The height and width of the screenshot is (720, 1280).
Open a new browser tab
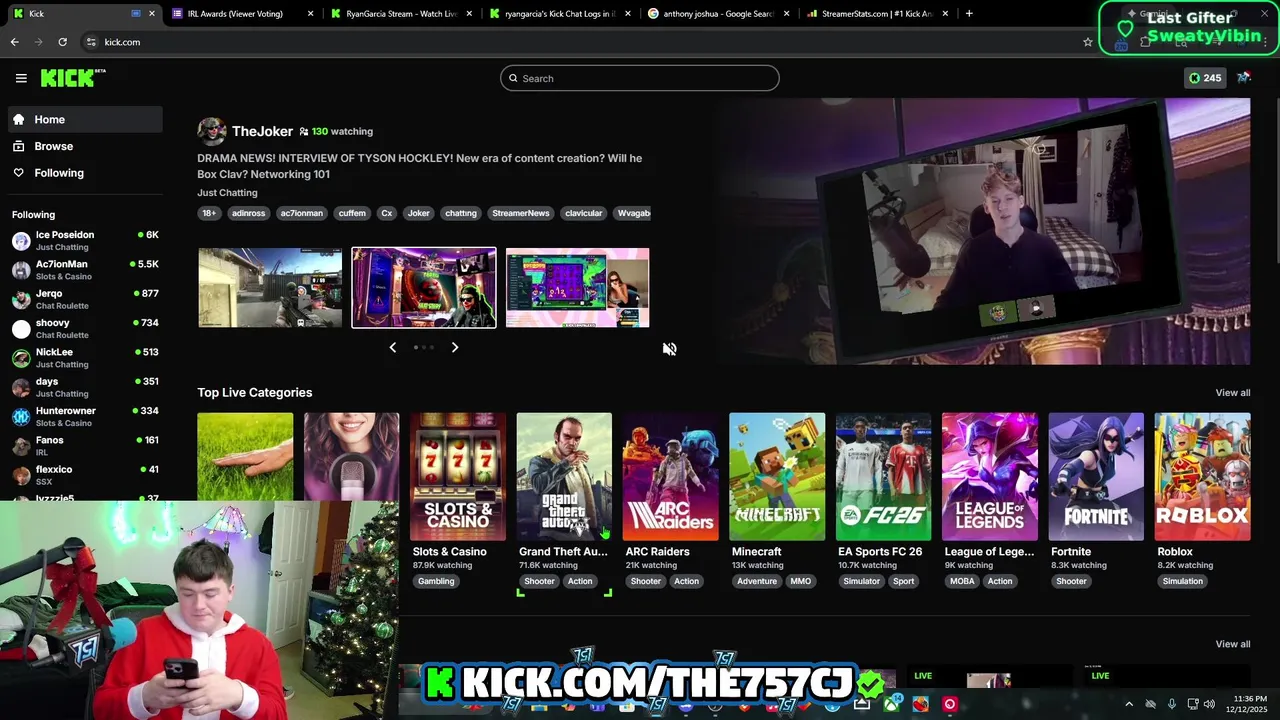pyautogui.click(x=969, y=13)
